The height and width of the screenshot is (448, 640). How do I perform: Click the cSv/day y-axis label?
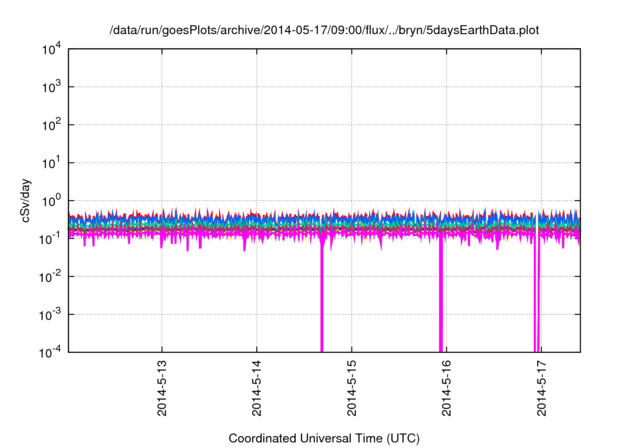26,200
